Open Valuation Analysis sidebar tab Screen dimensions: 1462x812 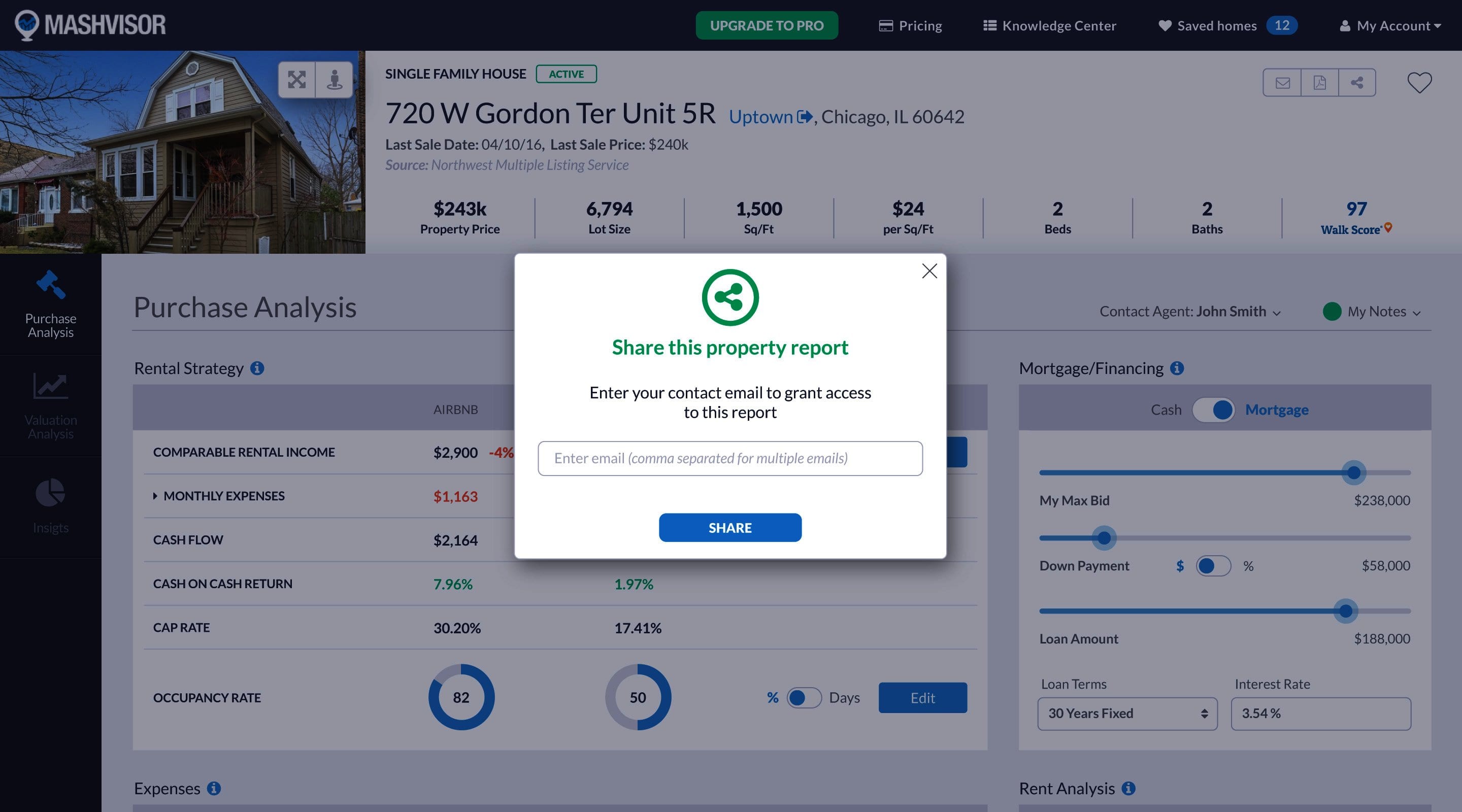pos(51,407)
